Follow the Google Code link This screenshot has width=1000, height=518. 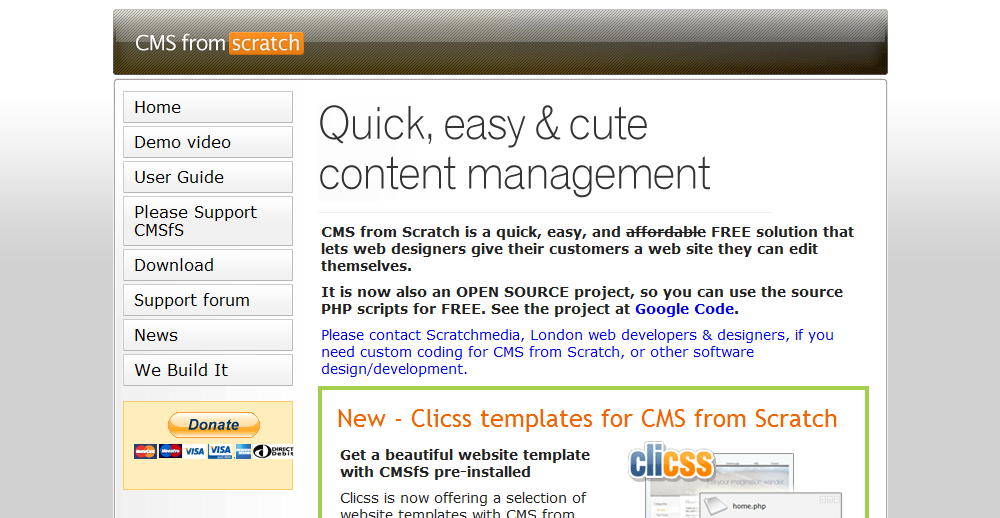pos(684,309)
